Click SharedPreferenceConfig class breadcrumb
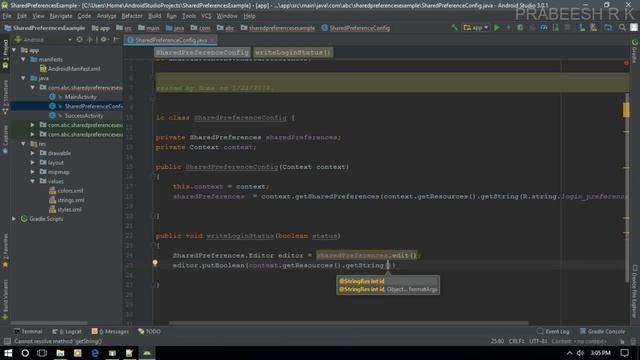 (202, 52)
